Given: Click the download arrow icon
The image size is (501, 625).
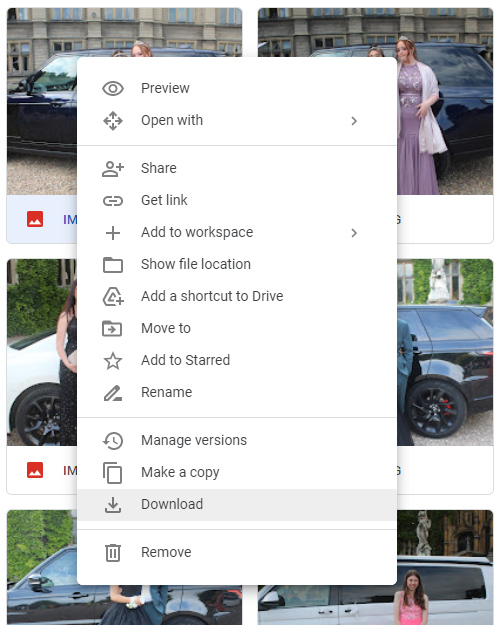Looking at the screenshot, I should (113, 505).
